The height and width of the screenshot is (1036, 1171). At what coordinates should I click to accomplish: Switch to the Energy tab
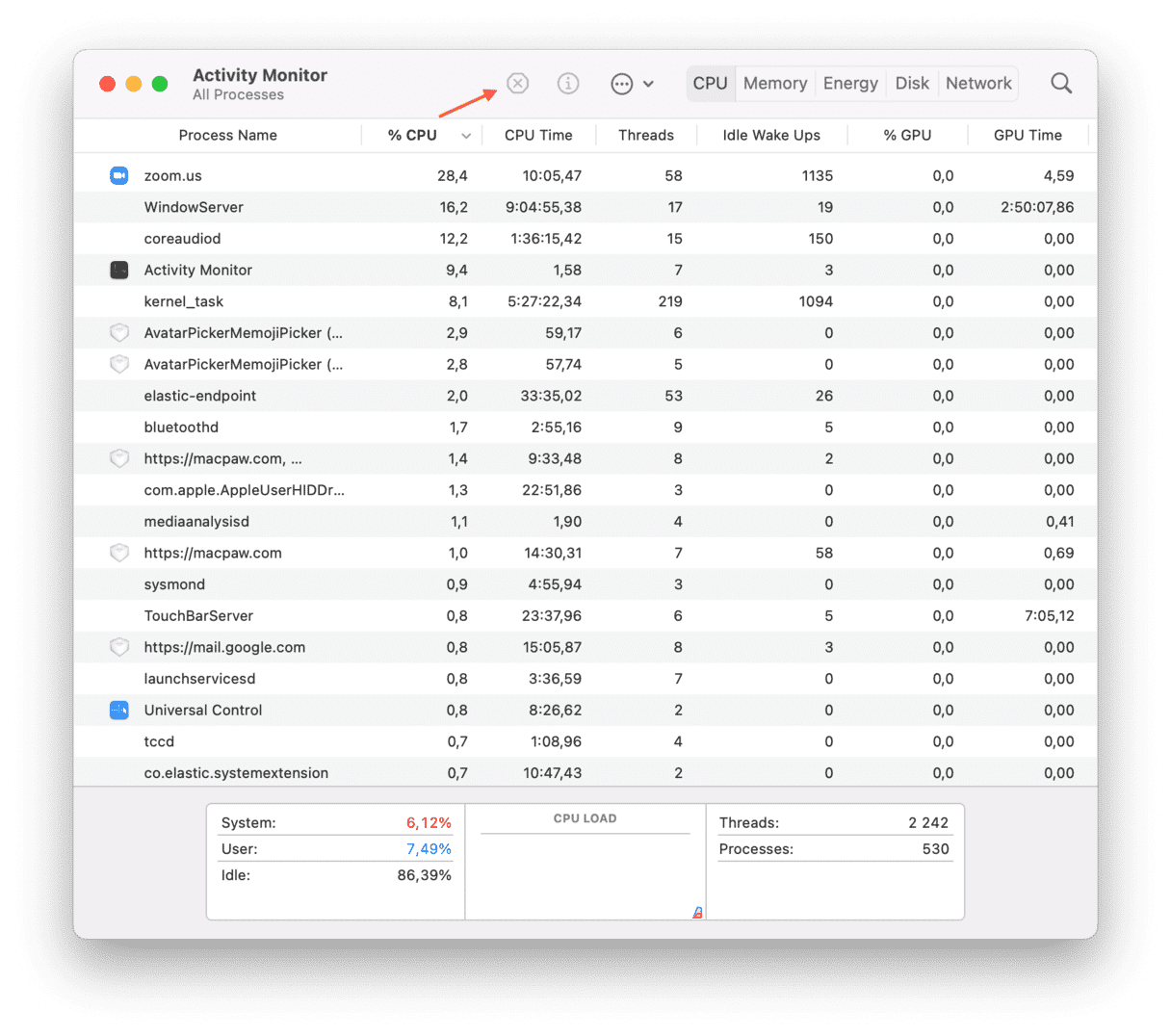click(850, 84)
